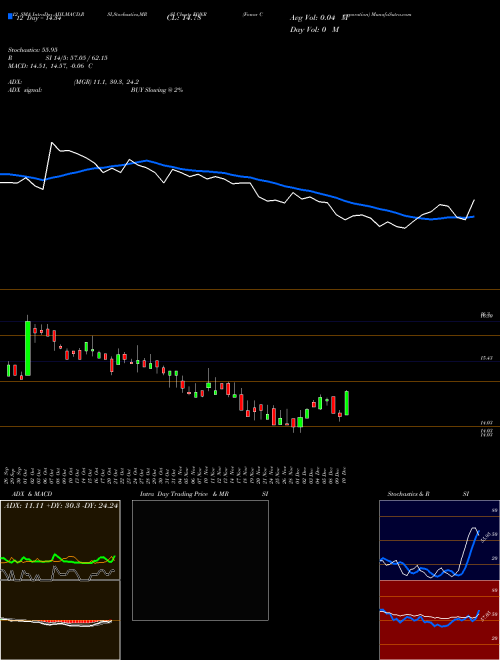Click the 'BUY Slowing @ 2%' signal text

(x=157, y=90)
